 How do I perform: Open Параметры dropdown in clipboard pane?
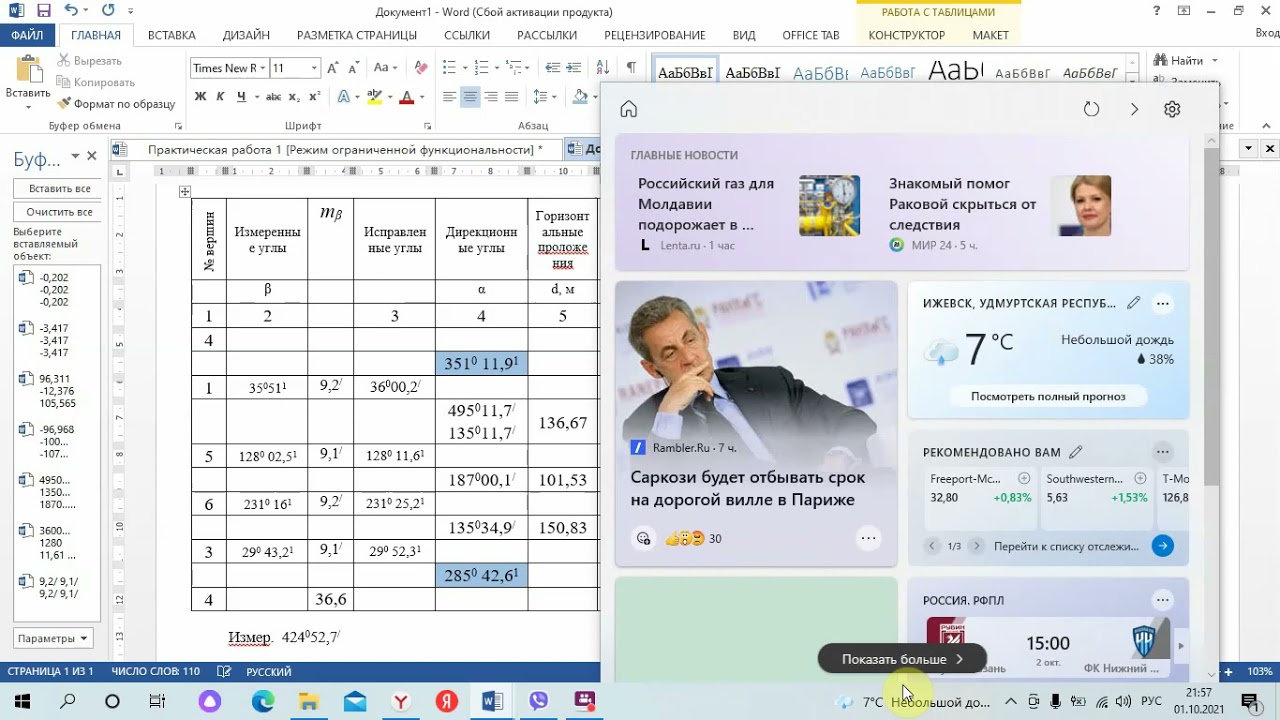(x=53, y=638)
